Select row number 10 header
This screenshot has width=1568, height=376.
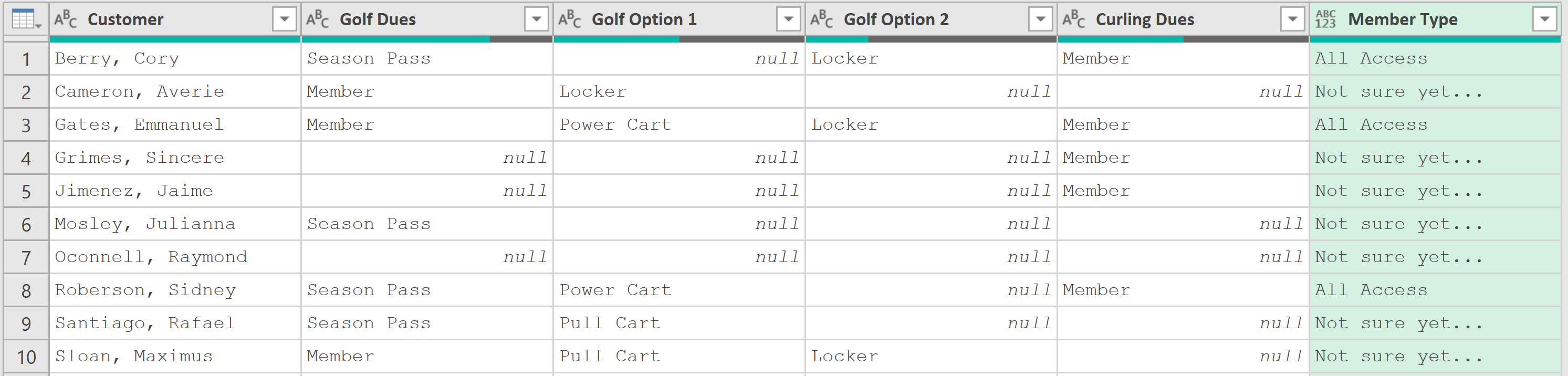pyautogui.click(x=26, y=357)
